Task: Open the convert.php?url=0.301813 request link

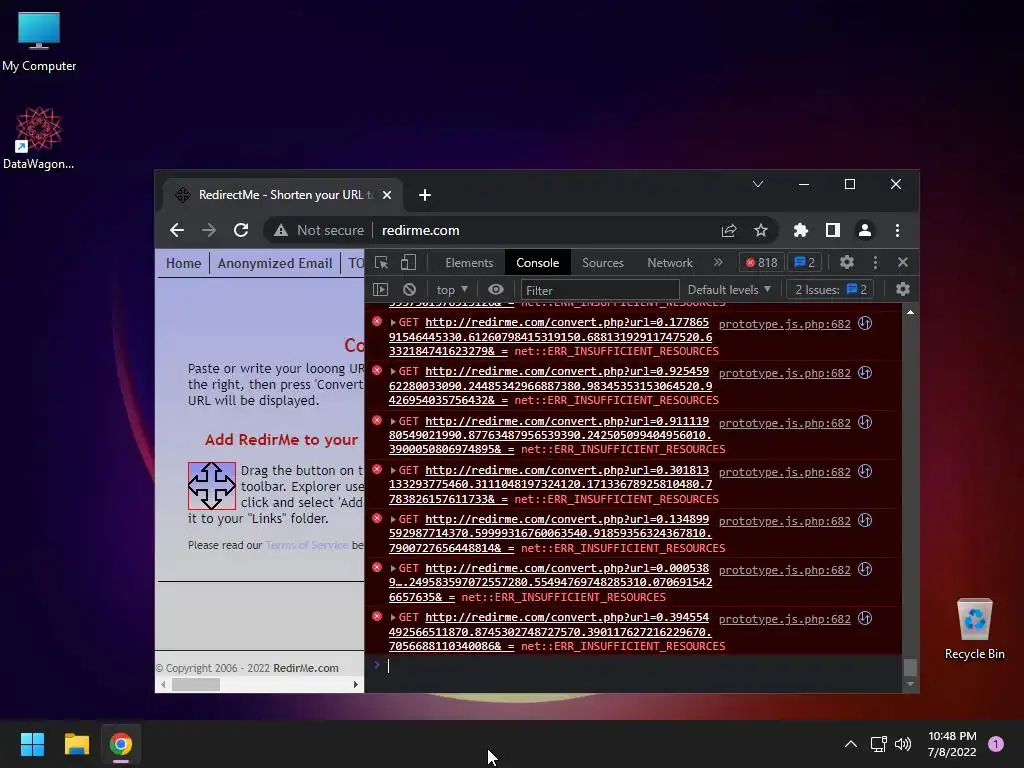Action: [551, 485]
